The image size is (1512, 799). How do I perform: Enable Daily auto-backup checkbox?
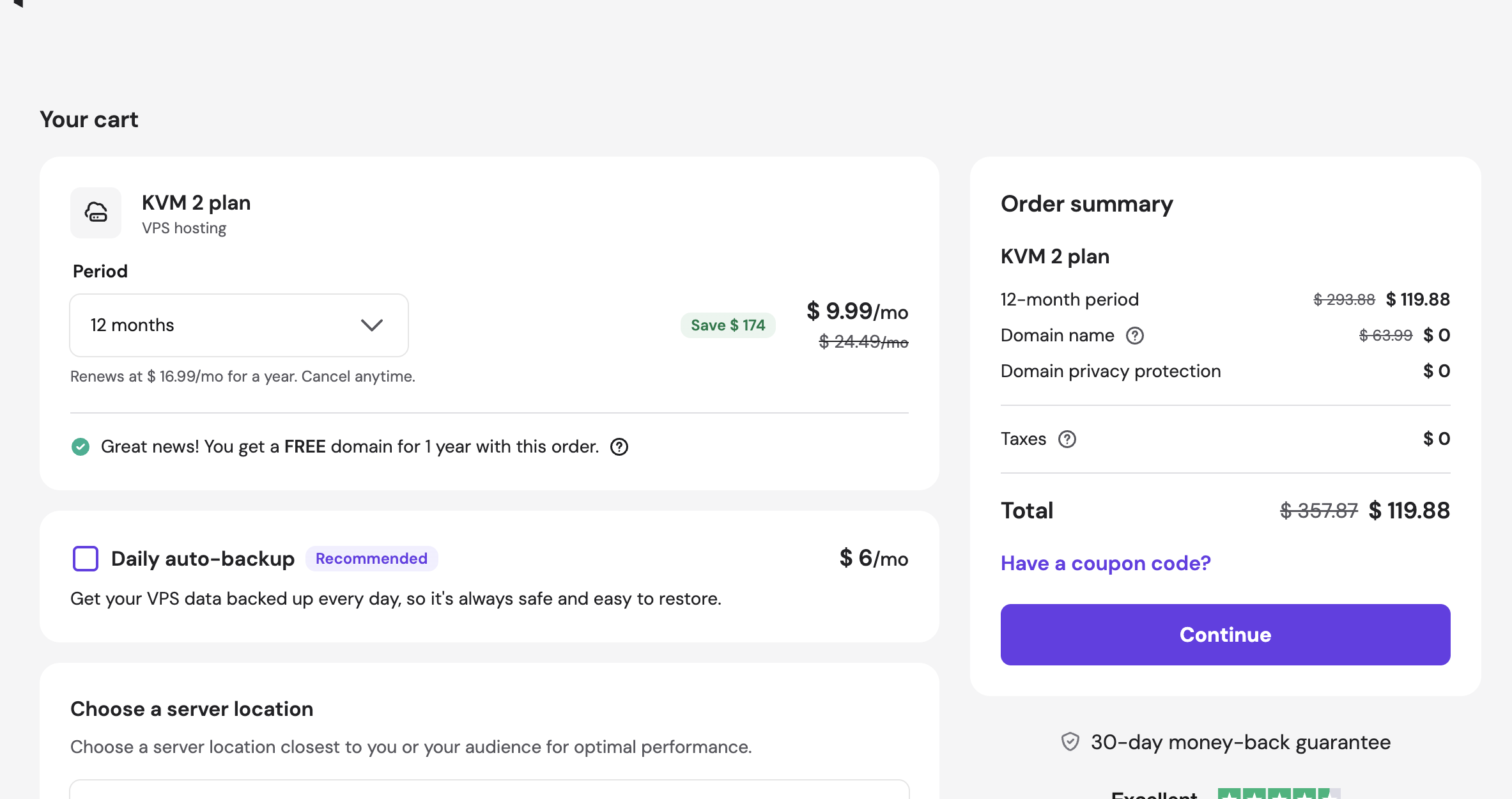pos(86,559)
